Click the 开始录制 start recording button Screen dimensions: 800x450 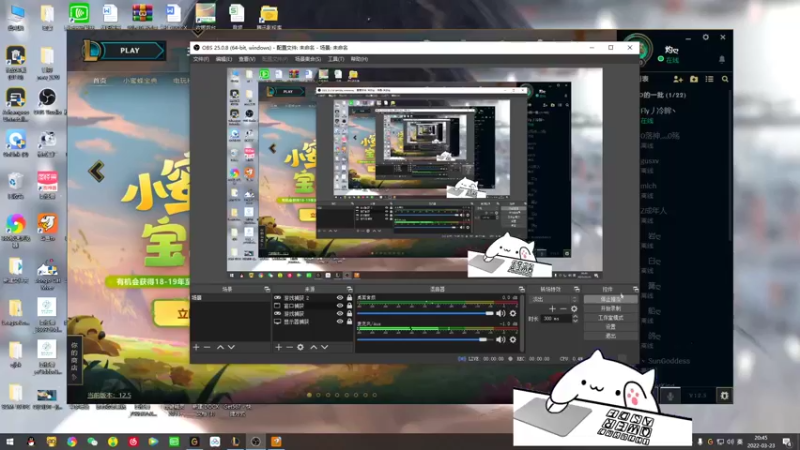pyautogui.click(x=611, y=309)
